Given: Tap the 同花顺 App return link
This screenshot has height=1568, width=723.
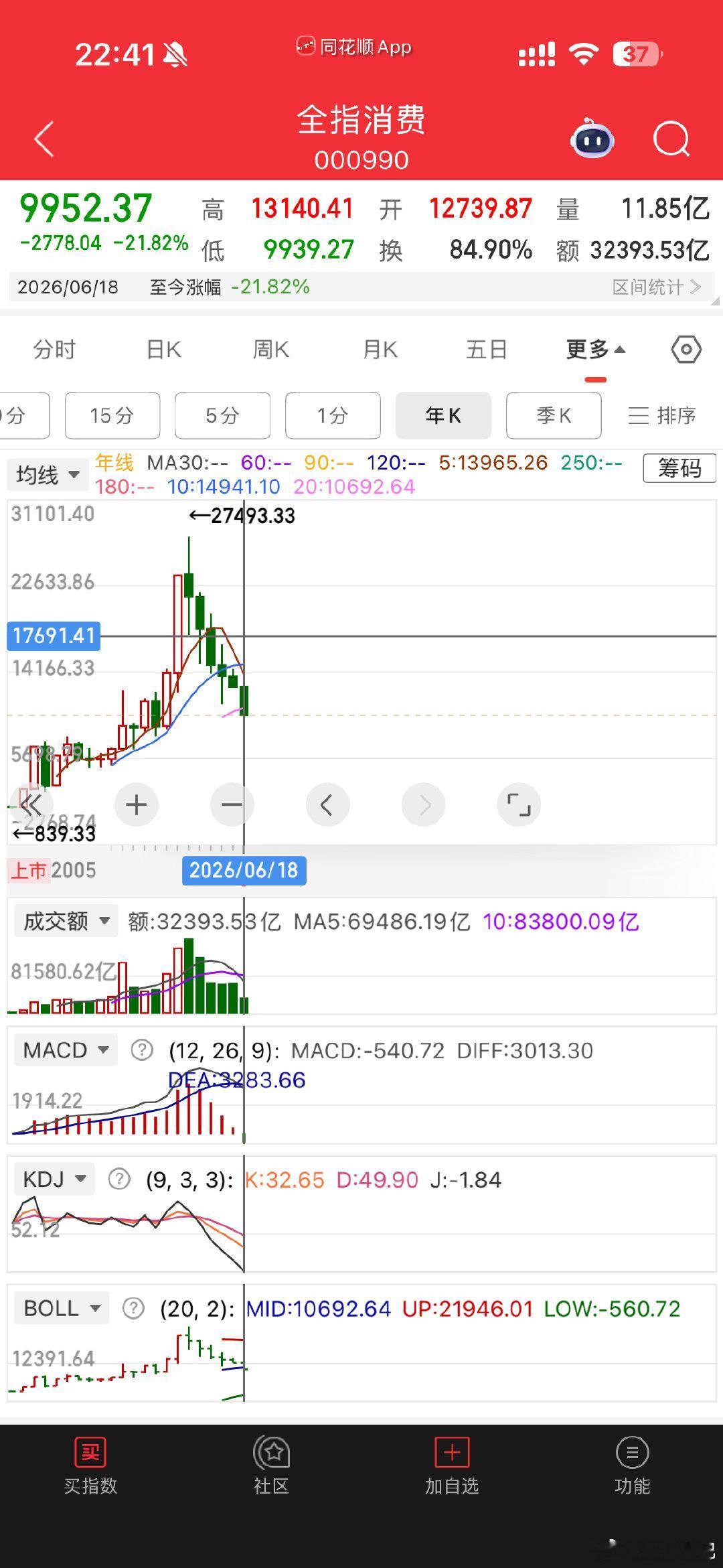Looking at the screenshot, I should tap(354, 47).
